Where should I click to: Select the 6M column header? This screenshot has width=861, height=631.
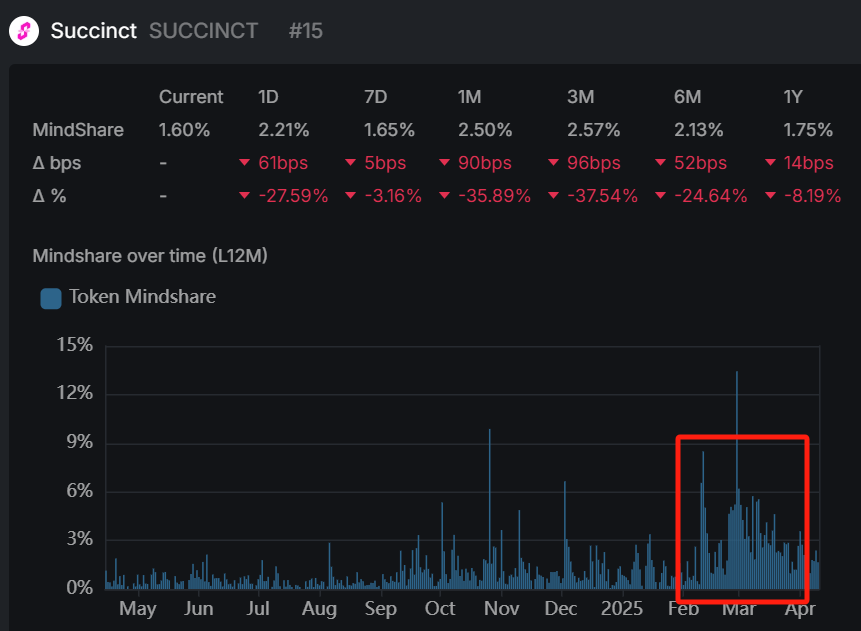[x=687, y=97]
